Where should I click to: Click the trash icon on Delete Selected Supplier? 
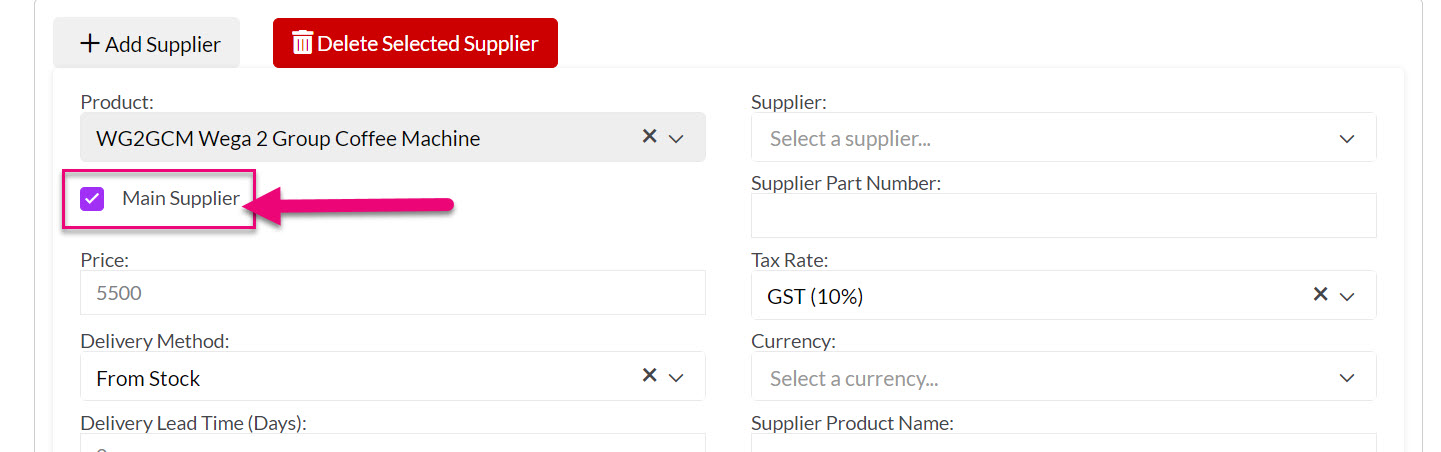tap(302, 42)
